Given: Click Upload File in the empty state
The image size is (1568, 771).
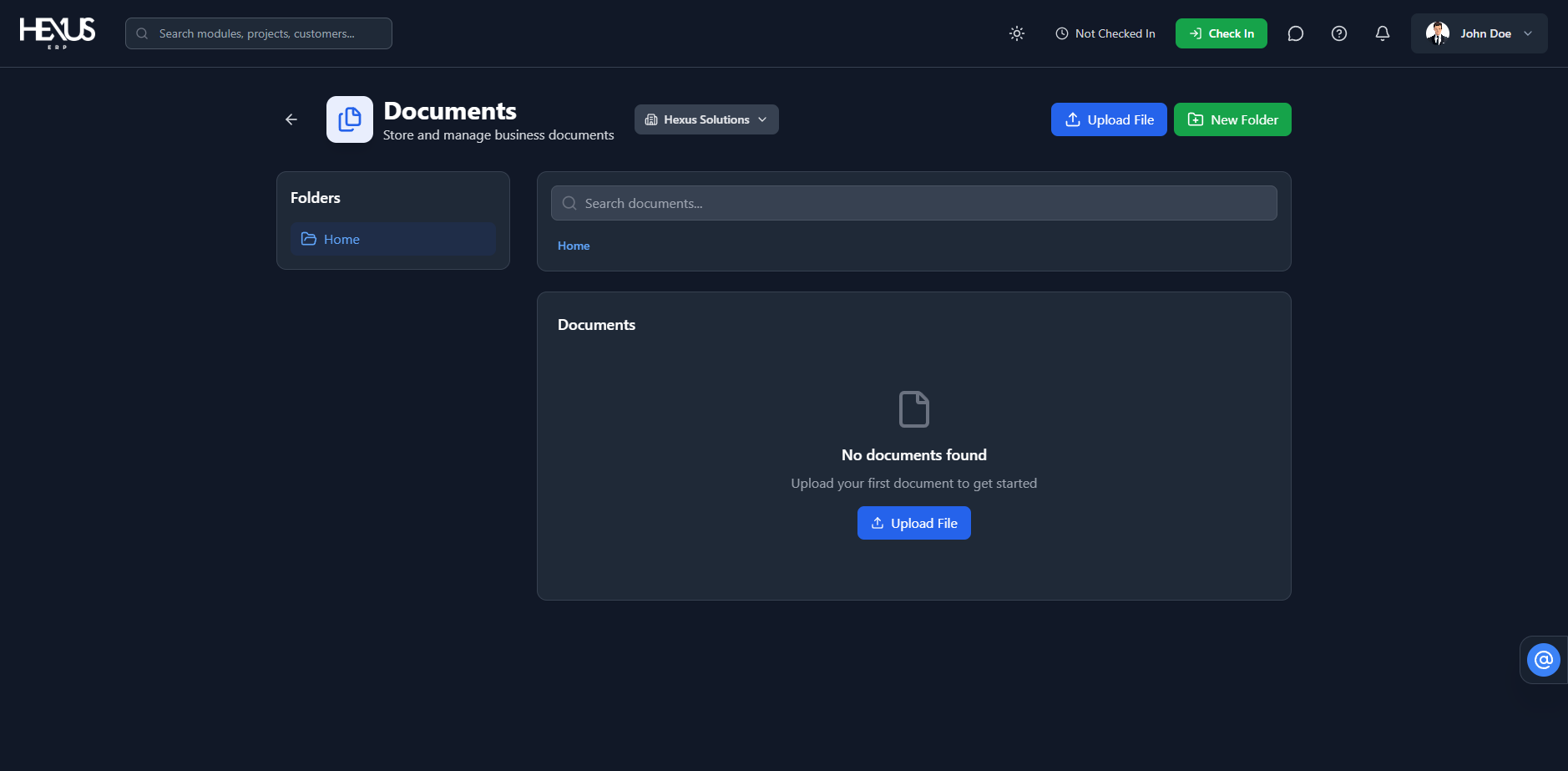Looking at the screenshot, I should (x=914, y=523).
